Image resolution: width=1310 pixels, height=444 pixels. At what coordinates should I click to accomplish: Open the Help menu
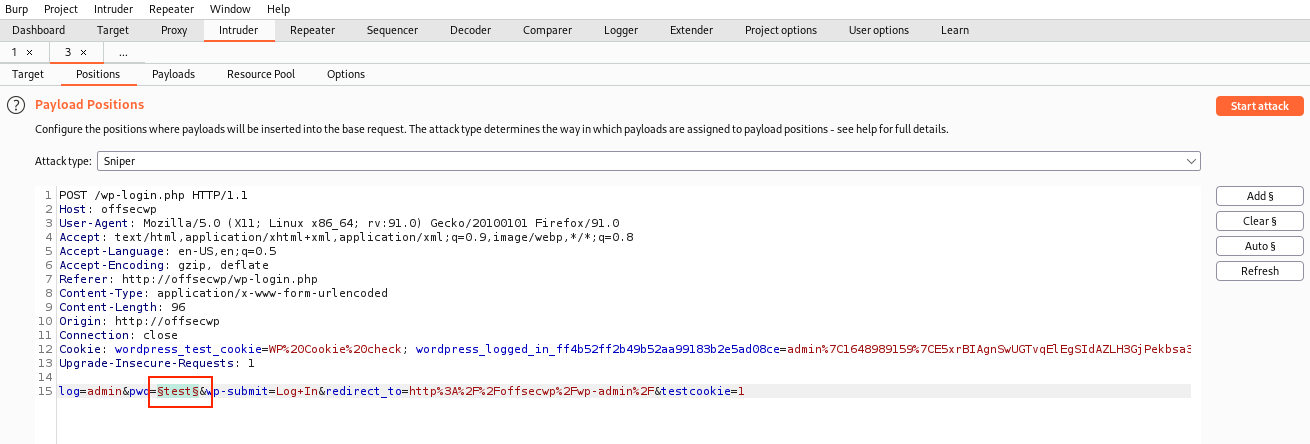pos(279,9)
